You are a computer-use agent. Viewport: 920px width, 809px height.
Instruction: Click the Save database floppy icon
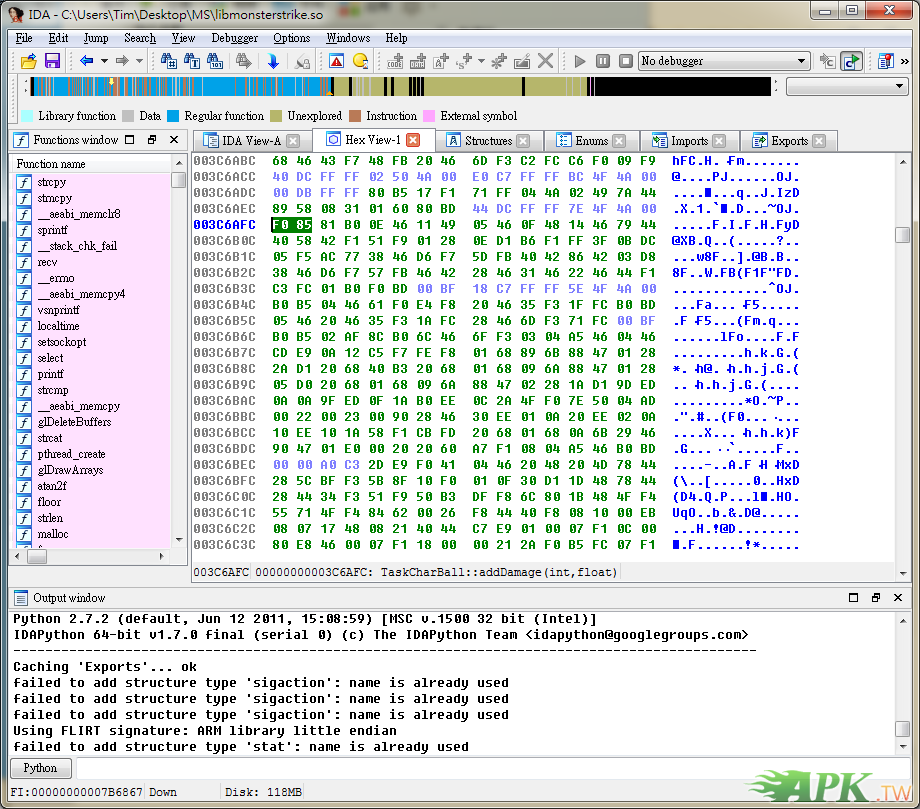tap(50, 61)
